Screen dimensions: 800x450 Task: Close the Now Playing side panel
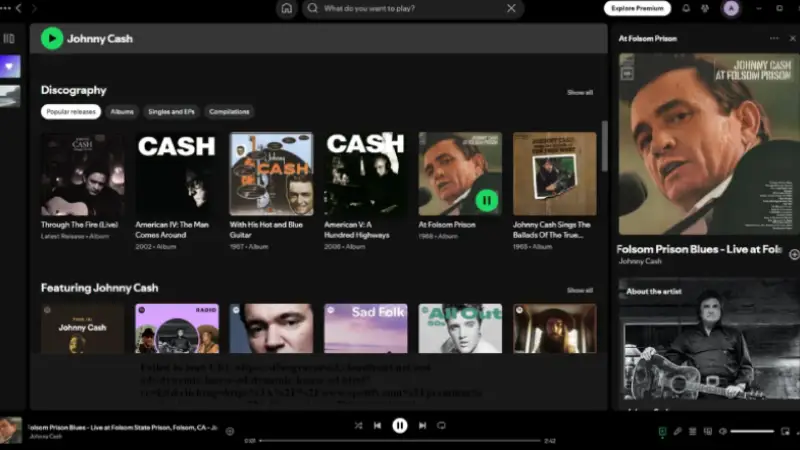(792, 38)
